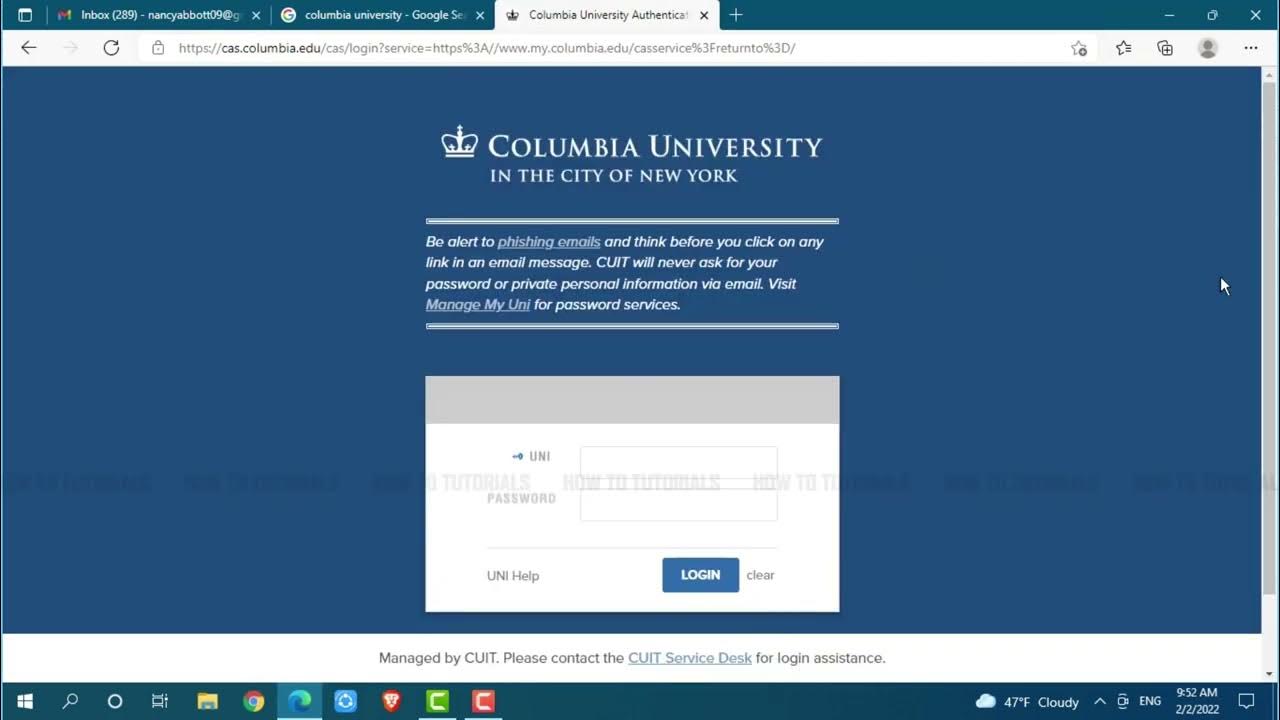Switch to the columbia university Google Search tab
The width and height of the screenshot is (1280, 720).
pos(383,15)
